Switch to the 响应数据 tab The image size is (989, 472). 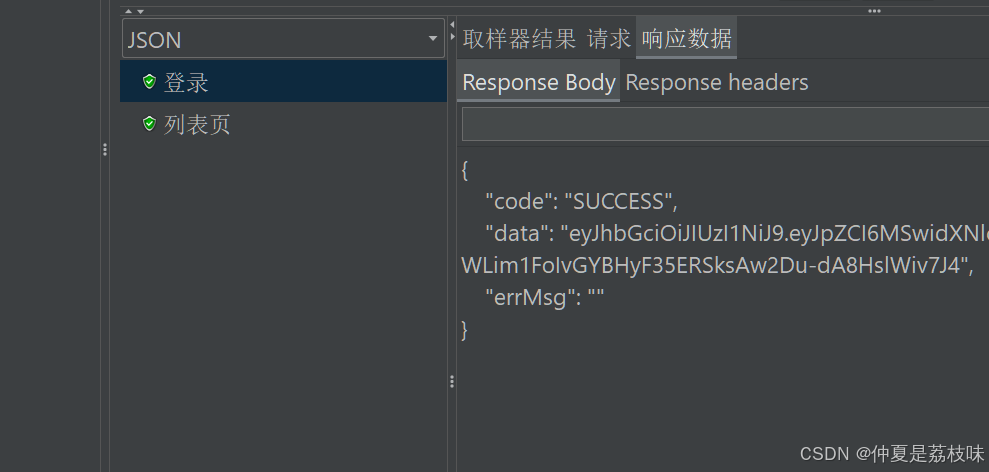(x=686, y=38)
